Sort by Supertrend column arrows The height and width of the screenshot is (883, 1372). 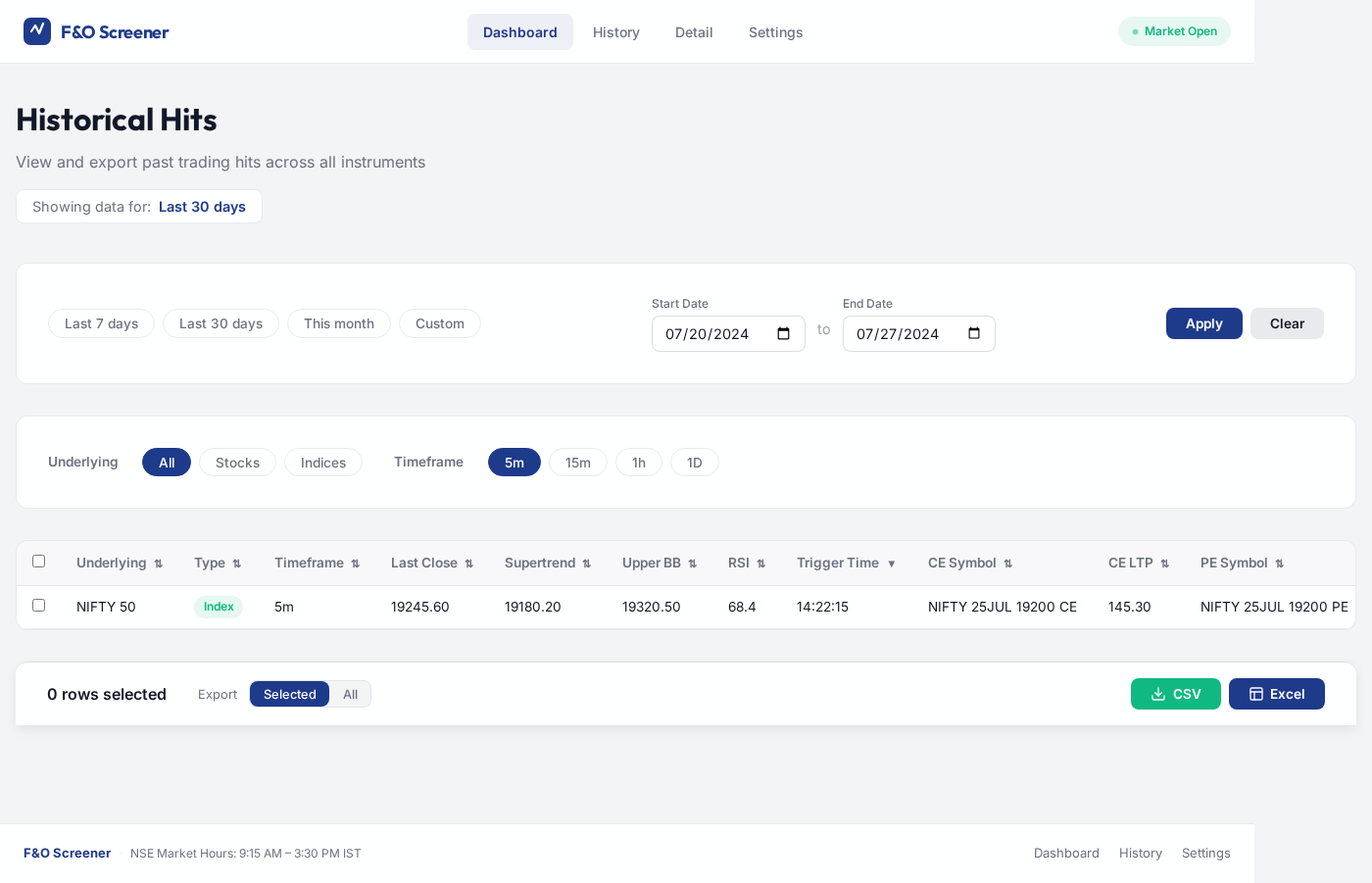point(586,564)
